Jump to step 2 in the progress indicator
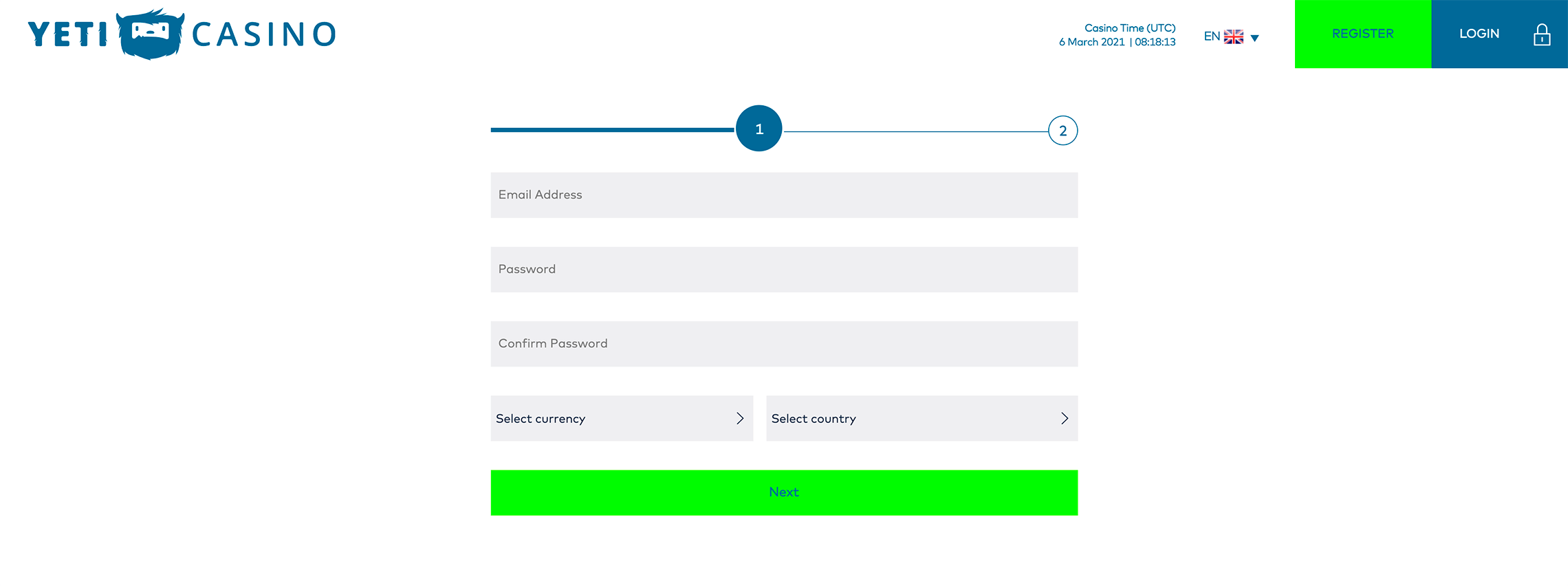 pos(1063,131)
